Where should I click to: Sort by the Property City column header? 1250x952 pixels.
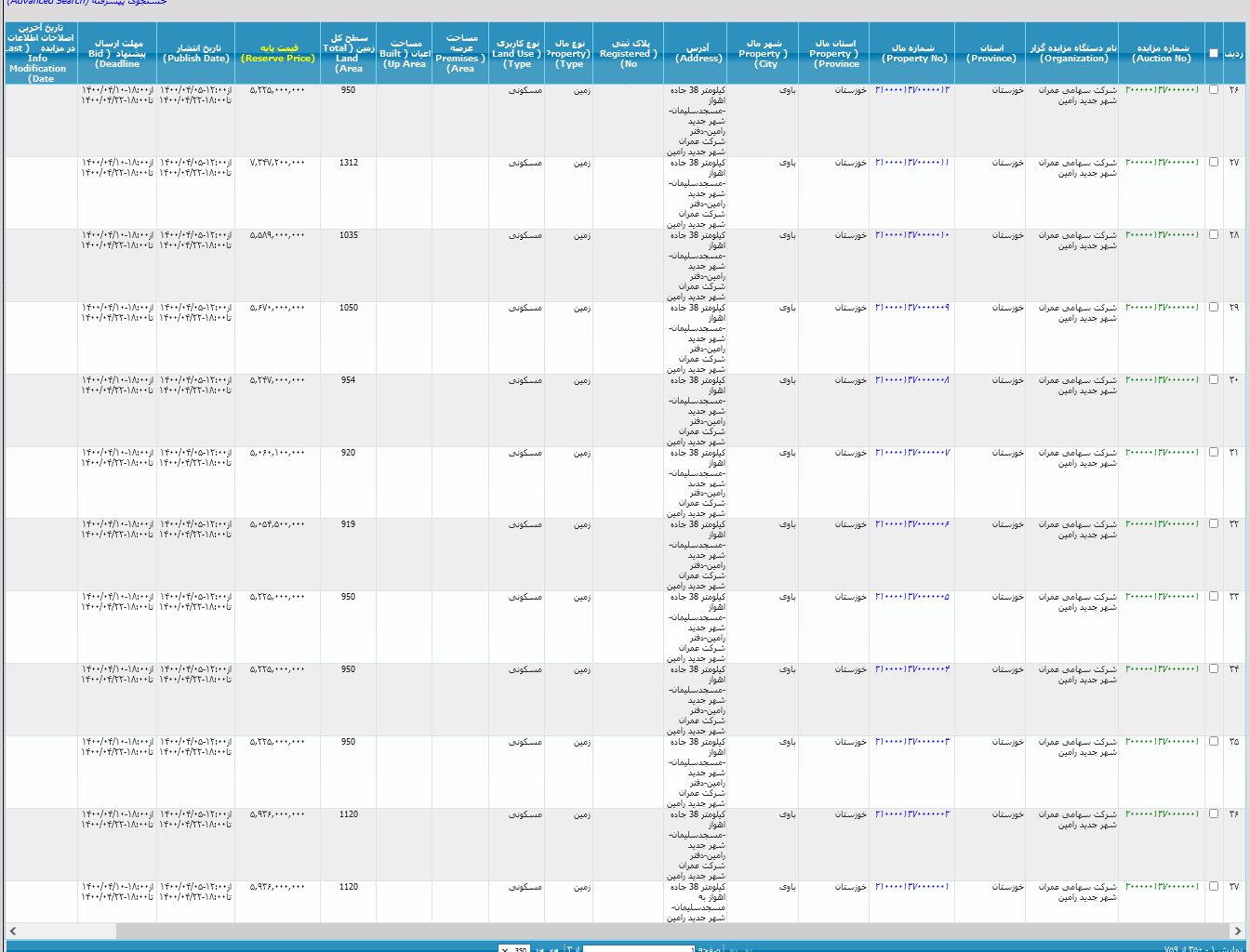pyautogui.click(x=763, y=53)
